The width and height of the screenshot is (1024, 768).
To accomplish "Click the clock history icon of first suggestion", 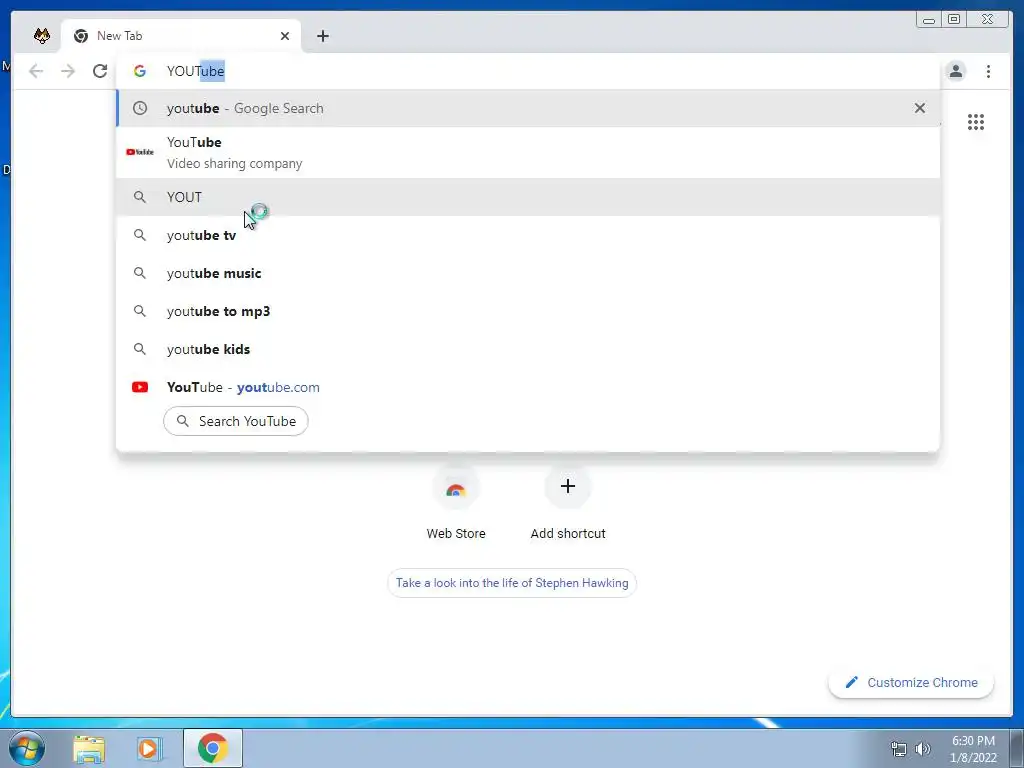I will point(140,108).
